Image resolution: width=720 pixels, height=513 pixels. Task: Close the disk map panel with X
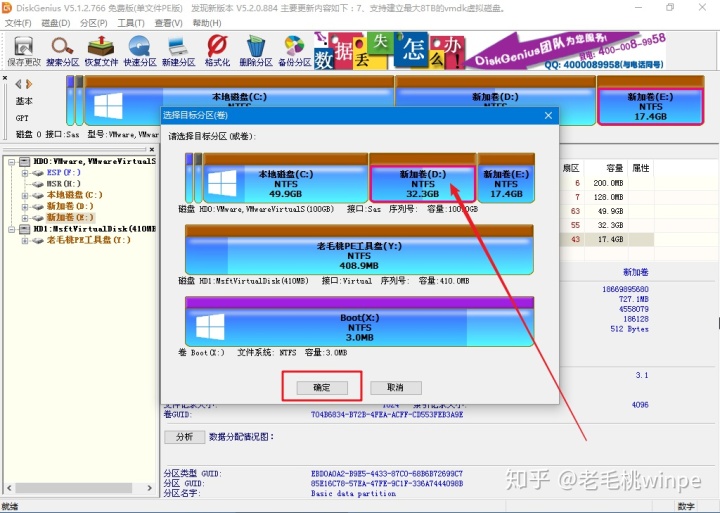coord(5,78)
